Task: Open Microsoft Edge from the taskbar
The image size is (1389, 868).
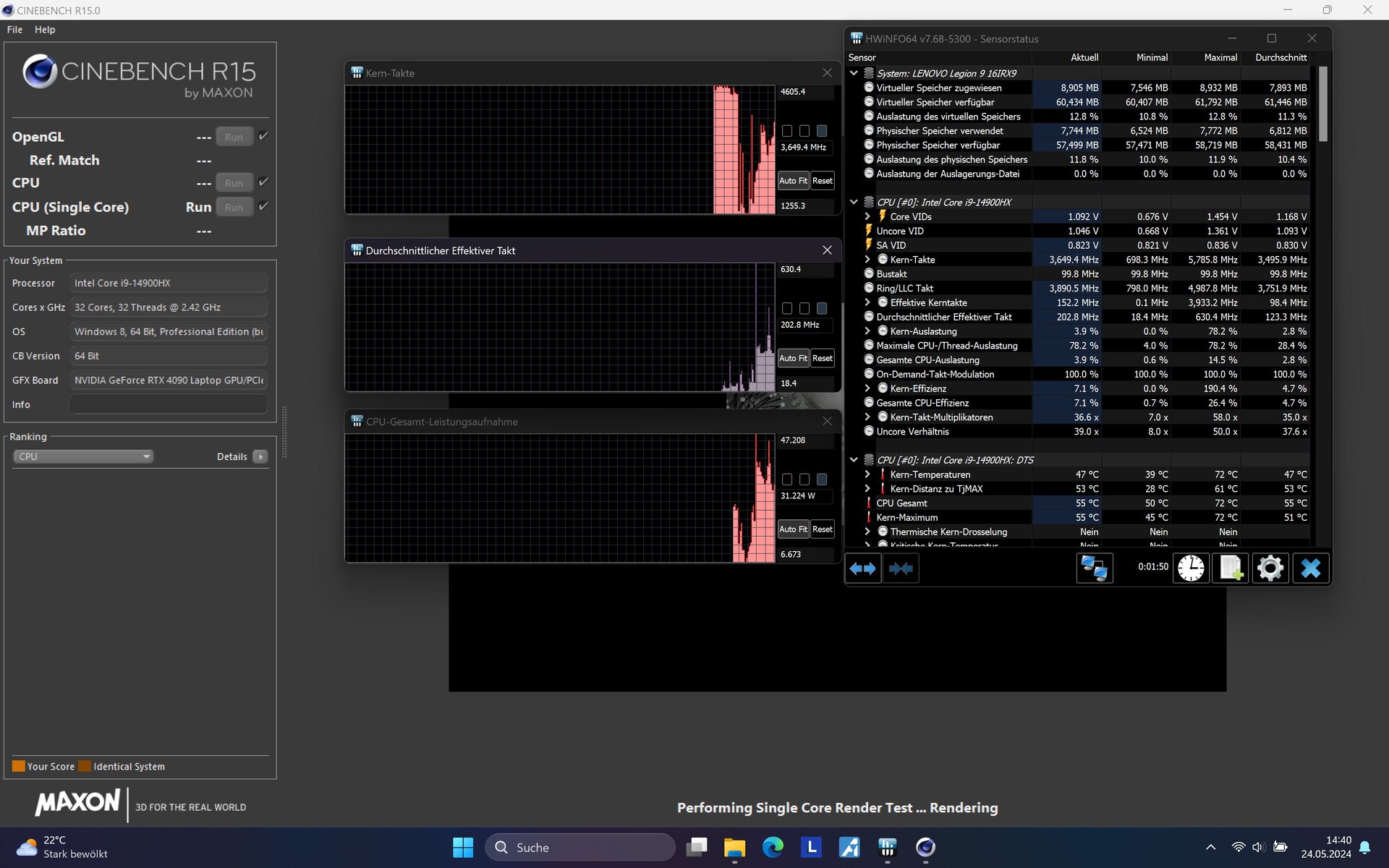Action: click(x=773, y=847)
